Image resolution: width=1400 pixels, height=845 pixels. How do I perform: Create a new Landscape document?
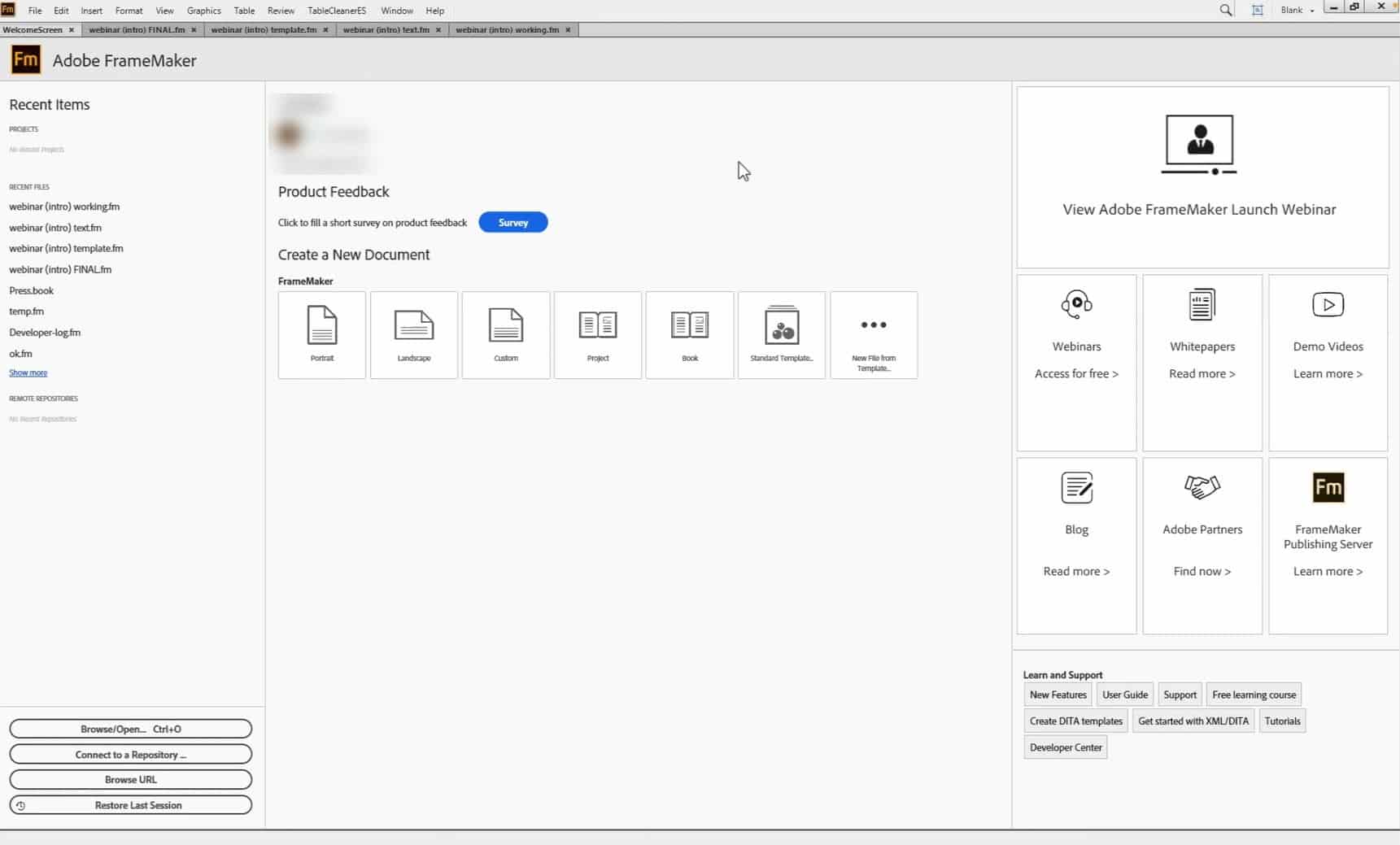point(413,334)
